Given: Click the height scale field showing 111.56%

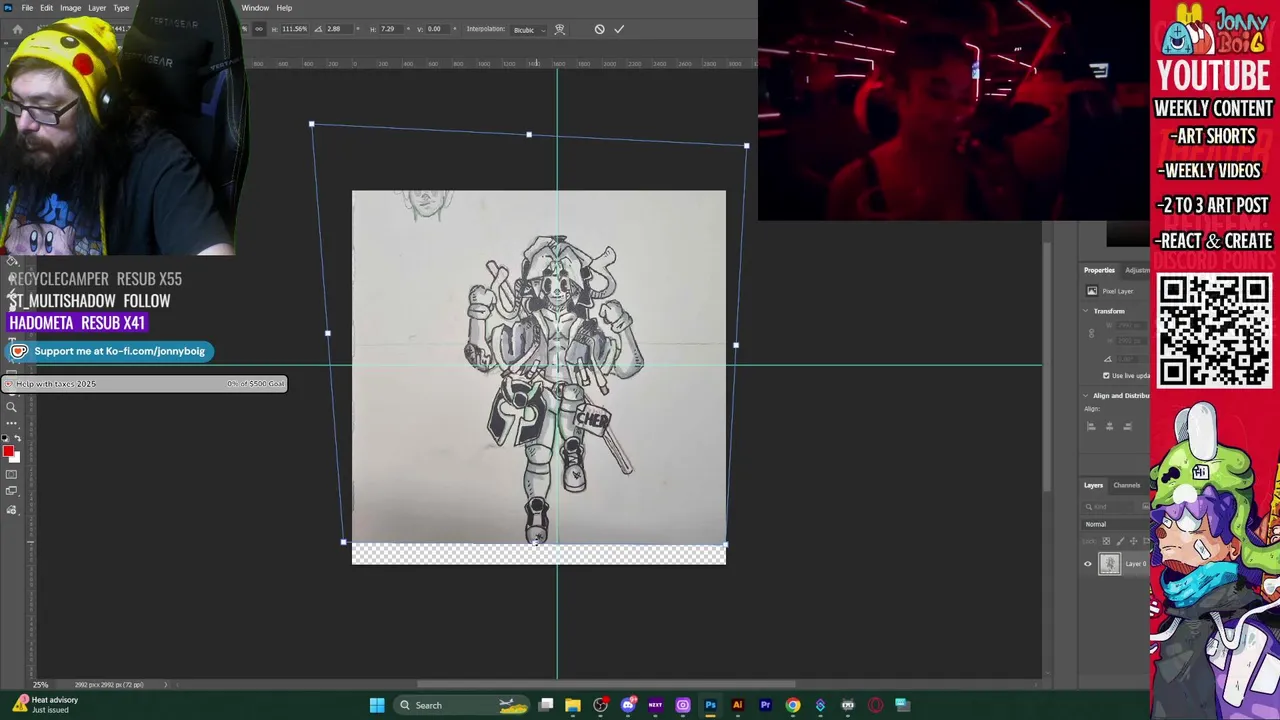Looking at the screenshot, I should [x=295, y=29].
